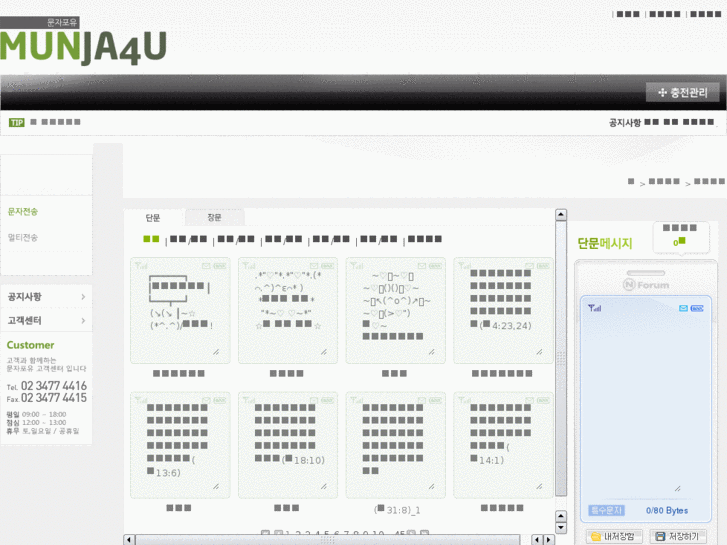The width and height of the screenshot is (727, 545).
Task: Click the down arrow of the vertical scrollbar
Action: point(561,528)
